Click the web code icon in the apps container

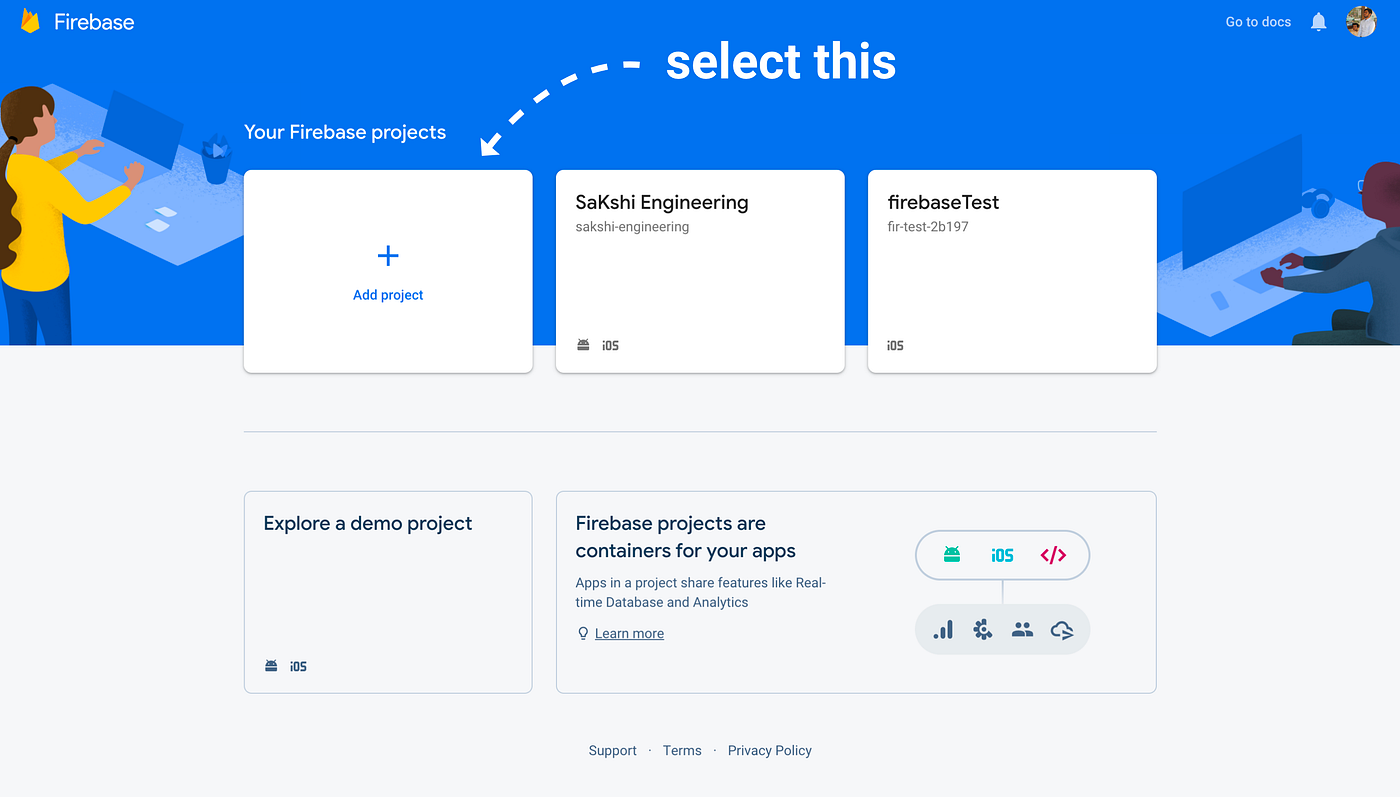tap(1052, 555)
